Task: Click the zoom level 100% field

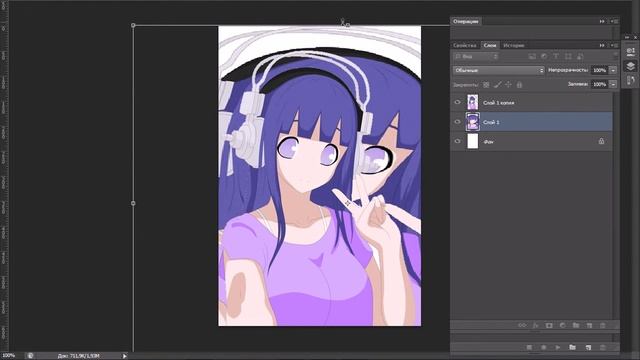Action: [x=9, y=356]
